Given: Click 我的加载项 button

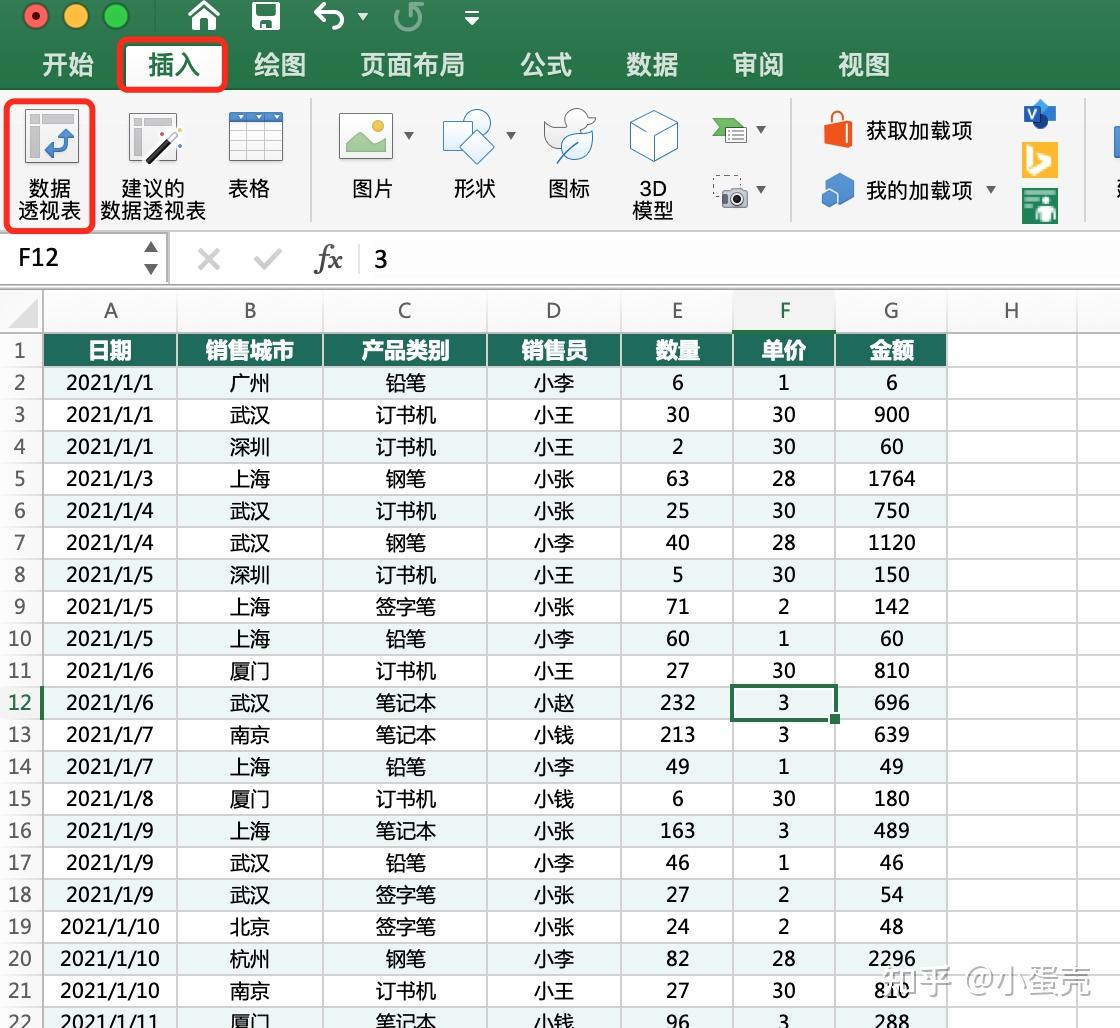Looking at the screenshot, I should click(897, 190).
